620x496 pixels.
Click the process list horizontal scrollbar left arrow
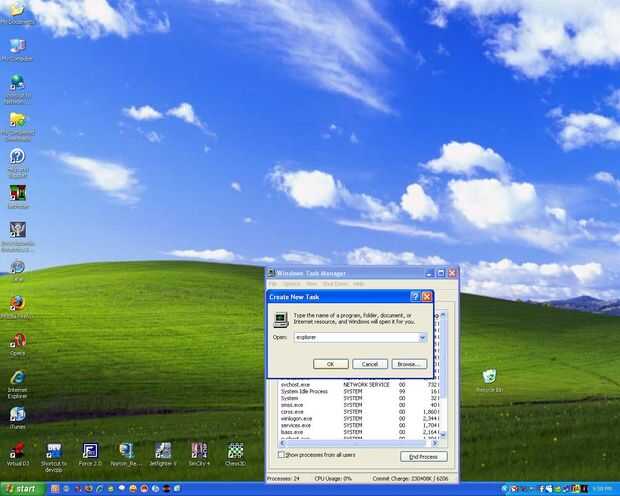(283, 443)
